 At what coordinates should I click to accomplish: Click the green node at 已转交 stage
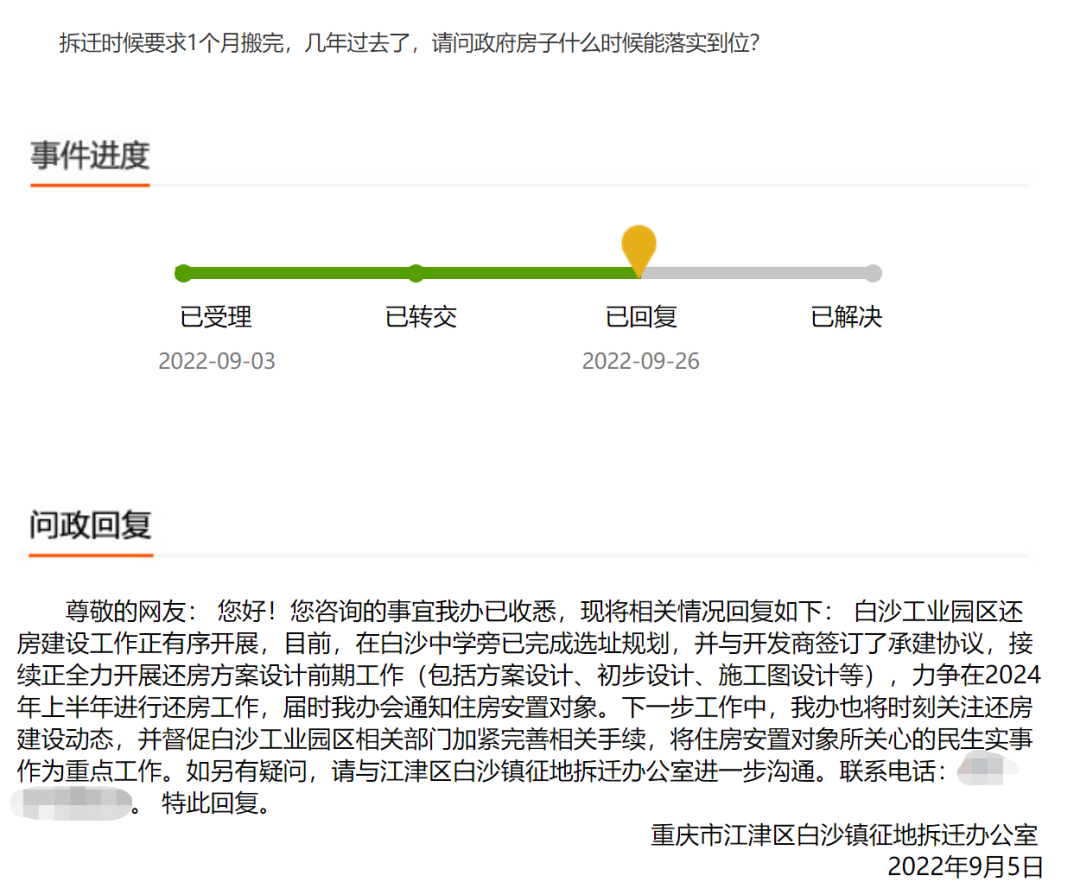[x=416, y=272]
